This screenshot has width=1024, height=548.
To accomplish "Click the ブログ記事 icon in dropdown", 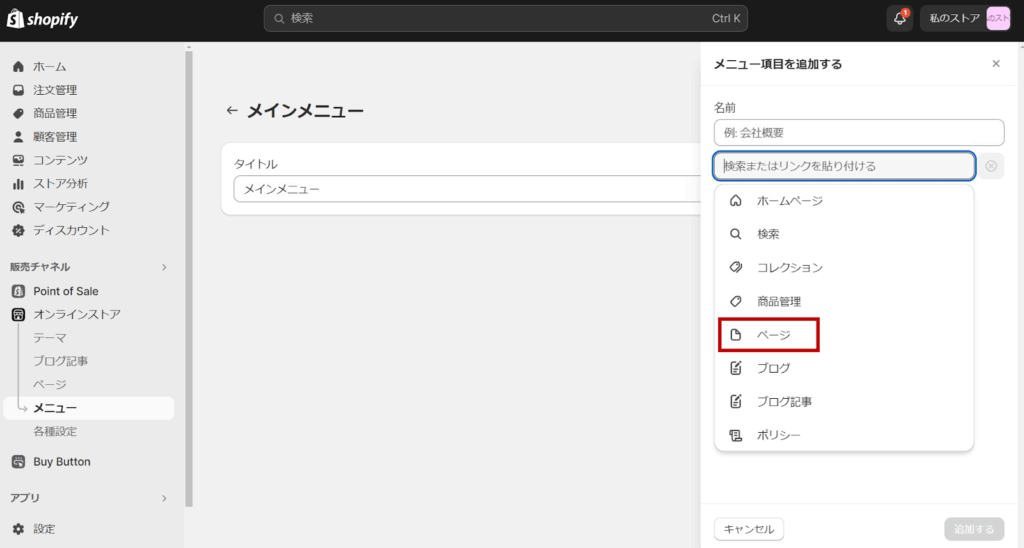I will 736,401.
